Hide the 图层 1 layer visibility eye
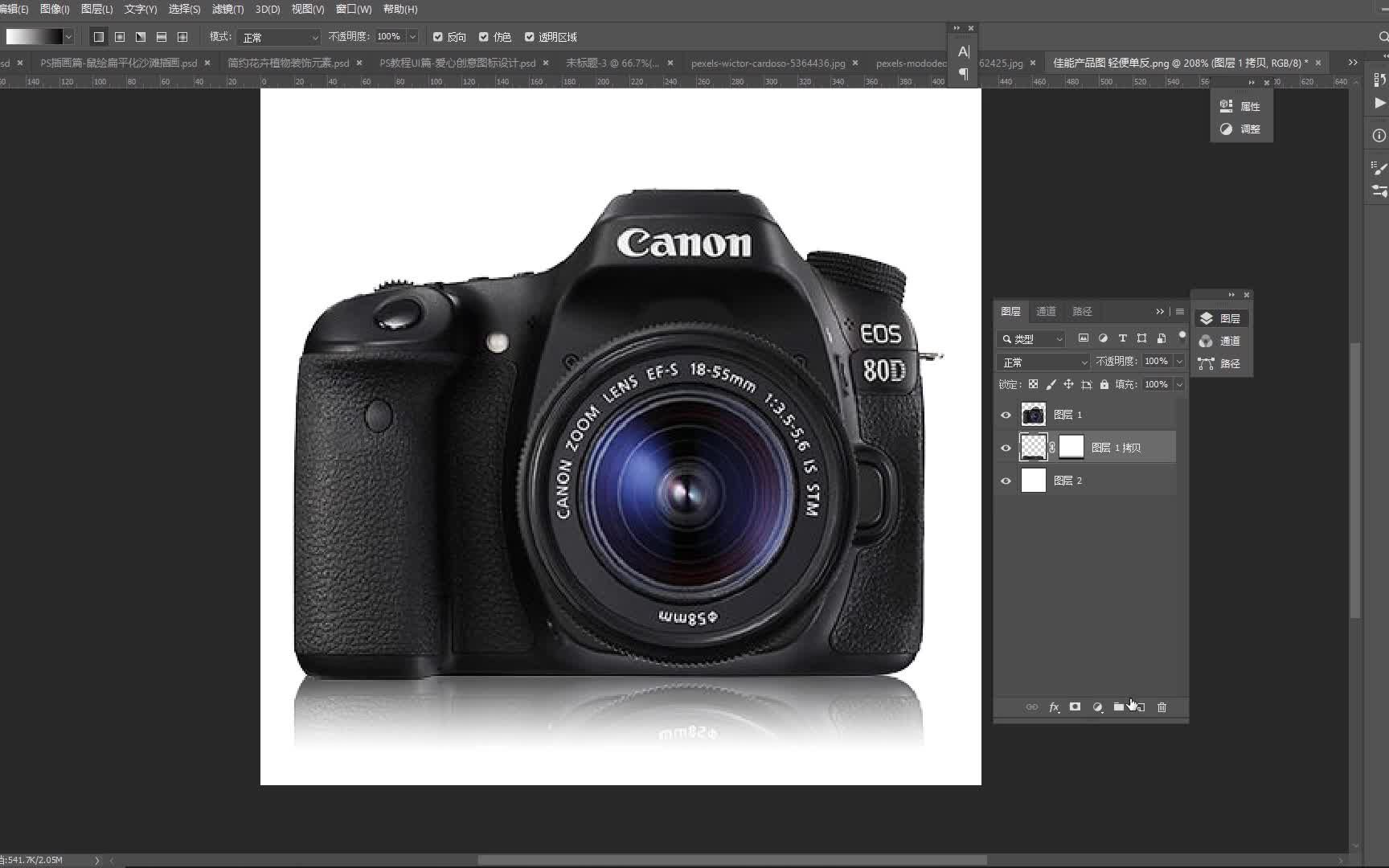The height and width of the screenshot is (868, 1389). click(1006, 415)
